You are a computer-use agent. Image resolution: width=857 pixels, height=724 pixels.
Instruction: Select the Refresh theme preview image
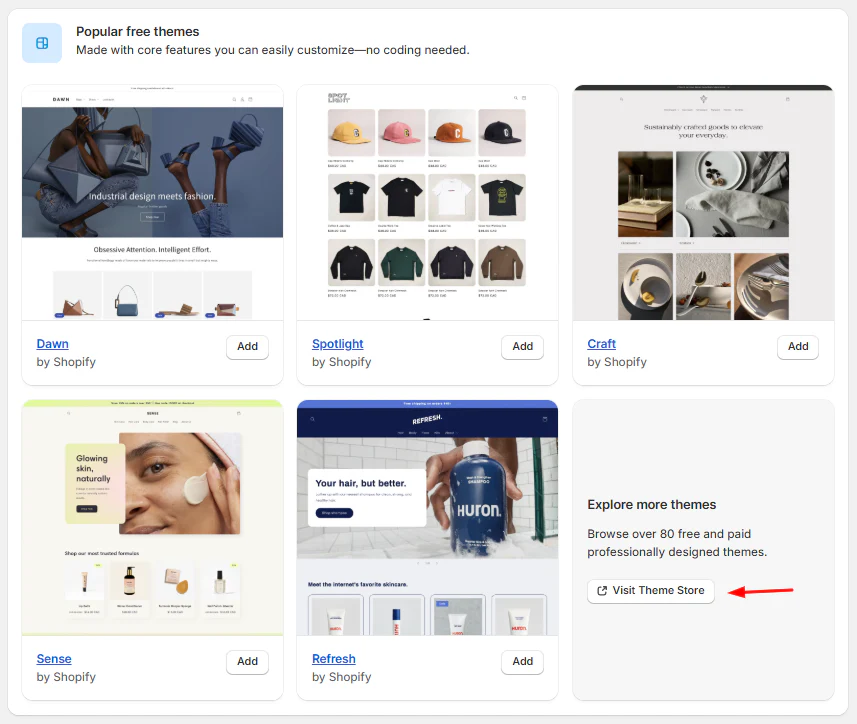[x=427, y=518]
